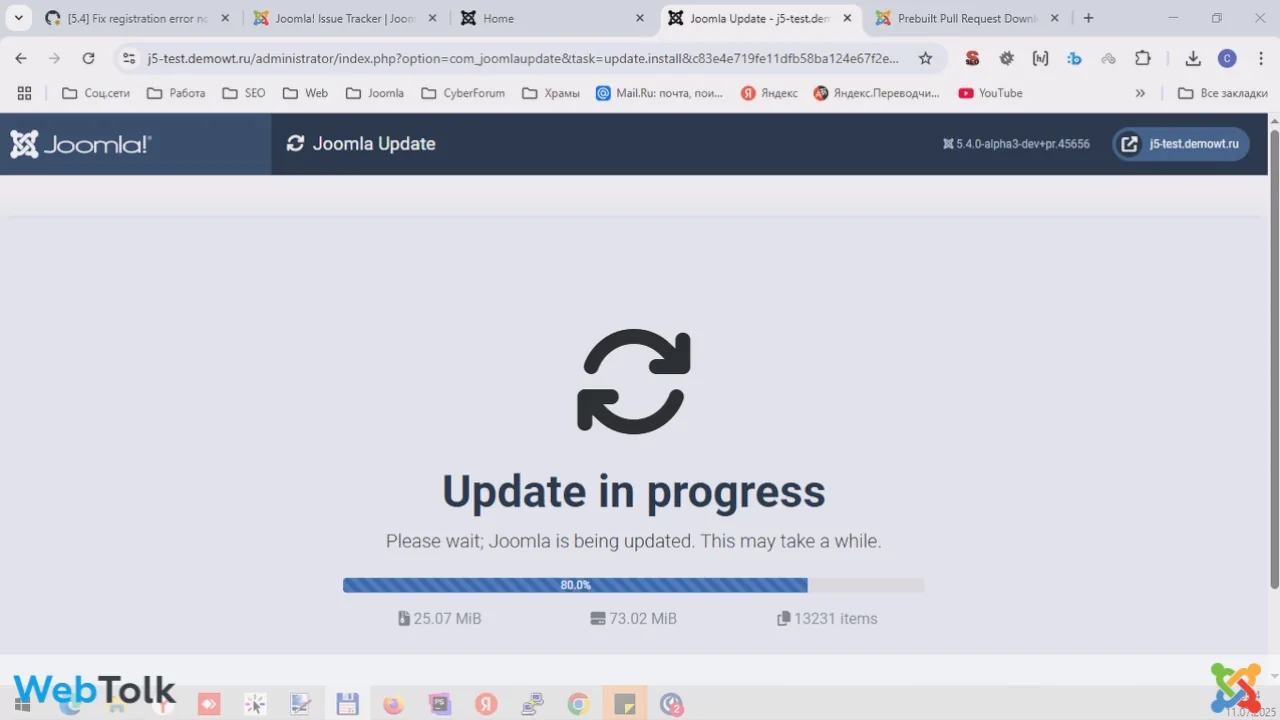Screen dimensions: 1280x720
Task: Switch to Joomla! Issue Tracker tab
Action: tap(345, 18)
